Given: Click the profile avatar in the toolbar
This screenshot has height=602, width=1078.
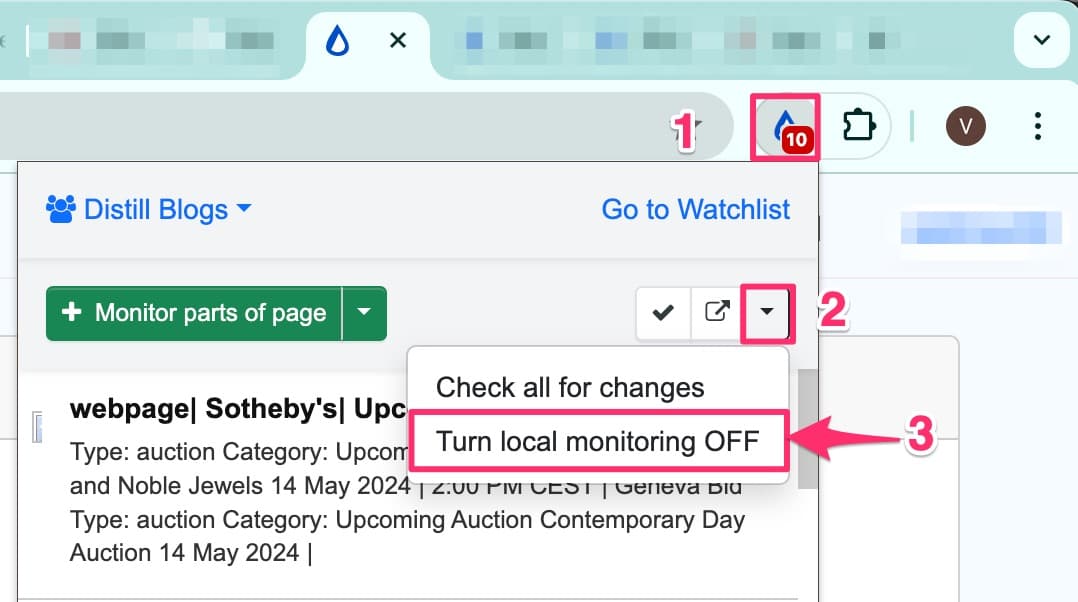Looking at the screenshot, I should click(x=966, y=126).
